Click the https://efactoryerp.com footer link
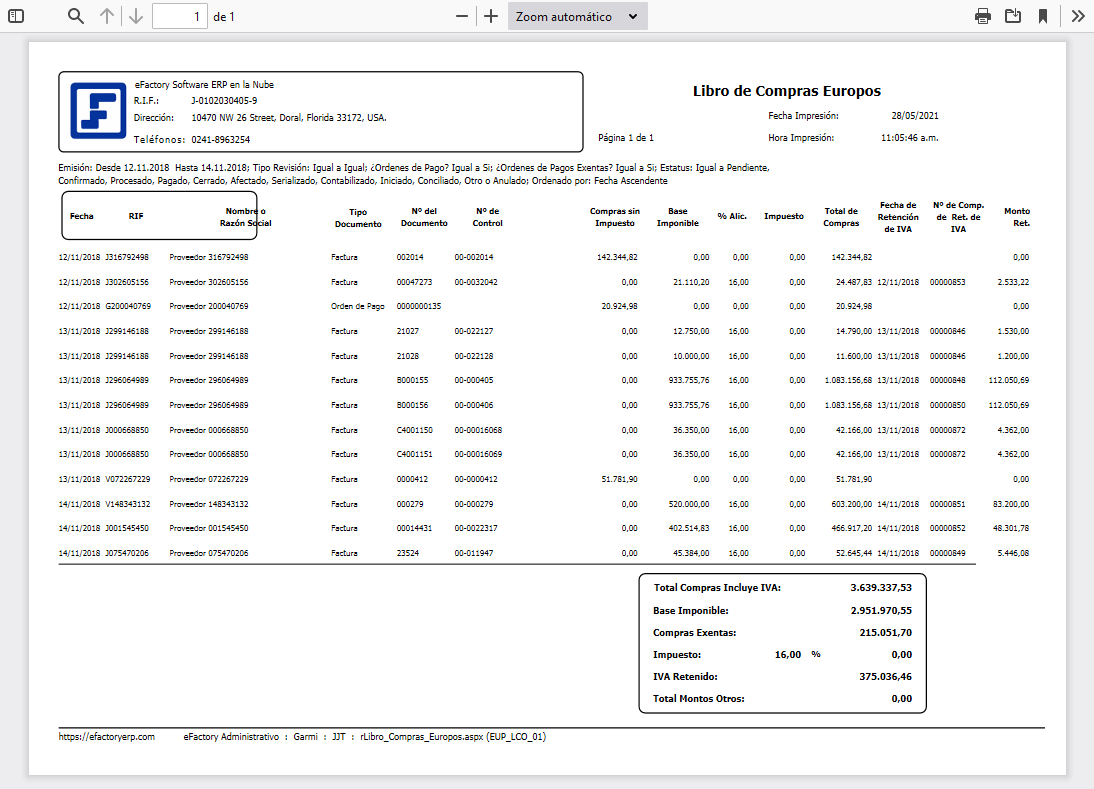Screen dimensions: 1094x789 point(107,737)
